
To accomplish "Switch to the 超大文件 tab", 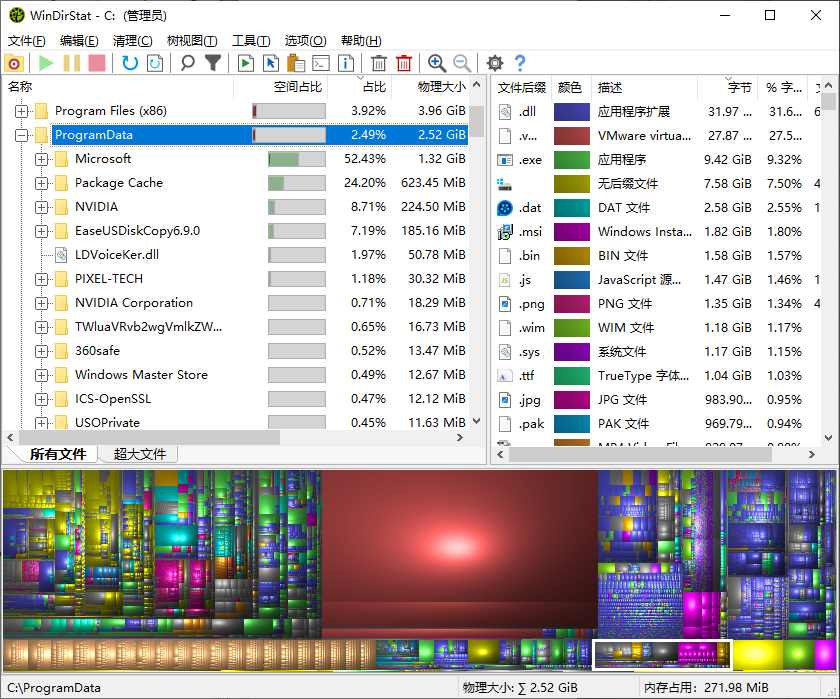I will [x=139, y=454].
